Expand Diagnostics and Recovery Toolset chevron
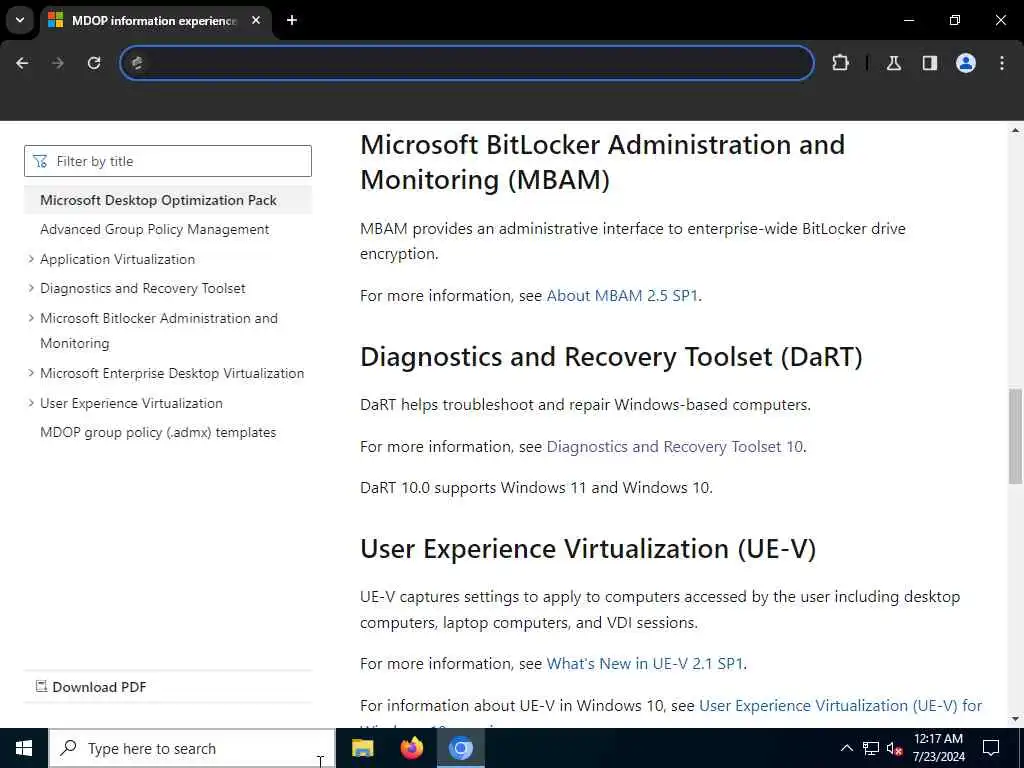This screenshot has height=768, width=1024. pos(31,288)
